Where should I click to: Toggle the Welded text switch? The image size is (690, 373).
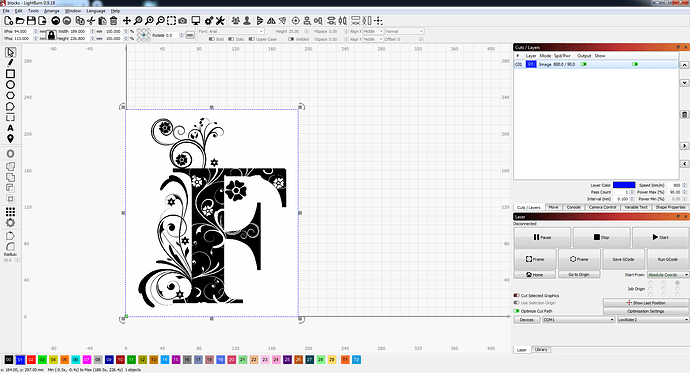[291, 39]
